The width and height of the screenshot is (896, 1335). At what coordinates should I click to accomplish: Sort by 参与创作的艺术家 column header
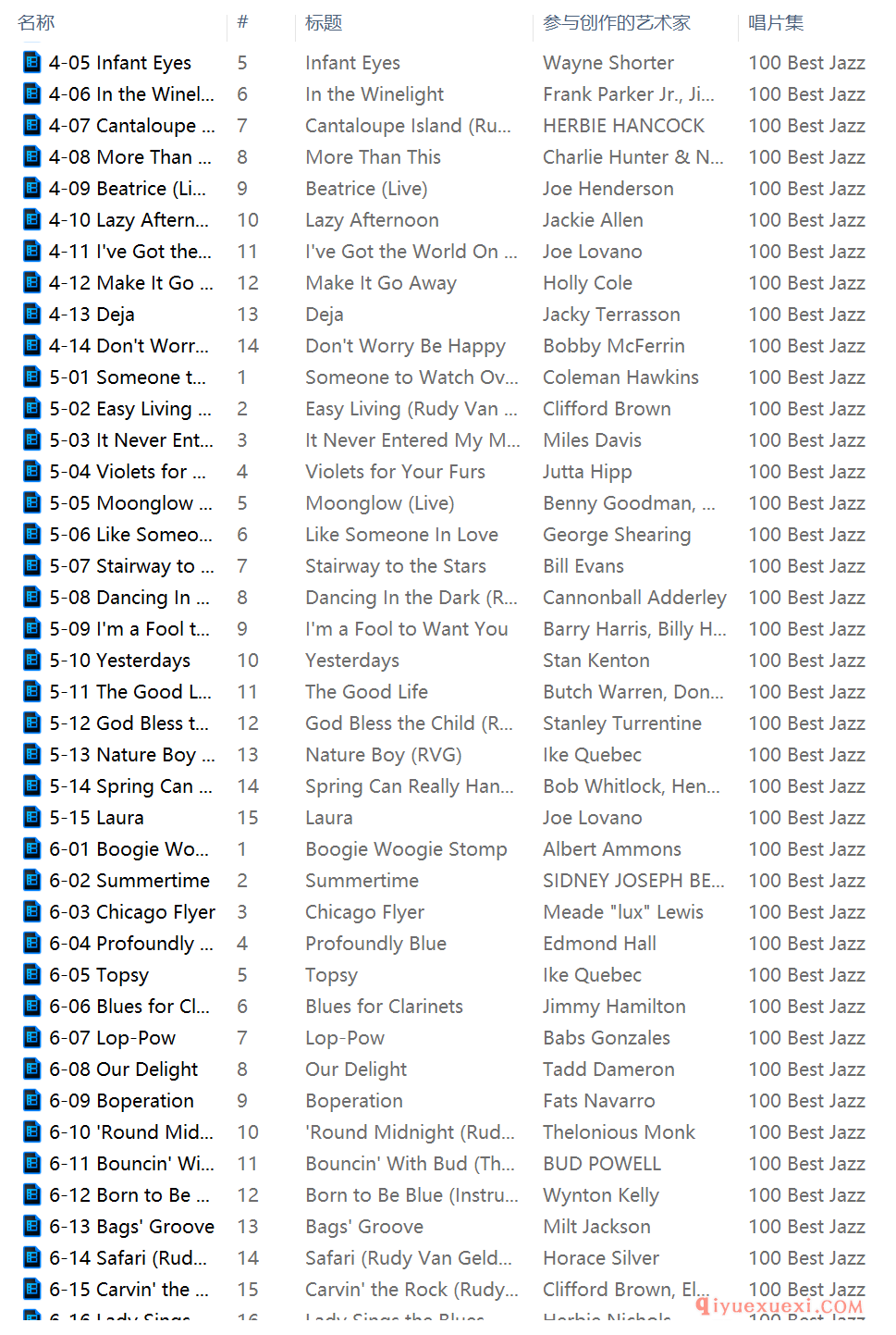tap(617, 23)
